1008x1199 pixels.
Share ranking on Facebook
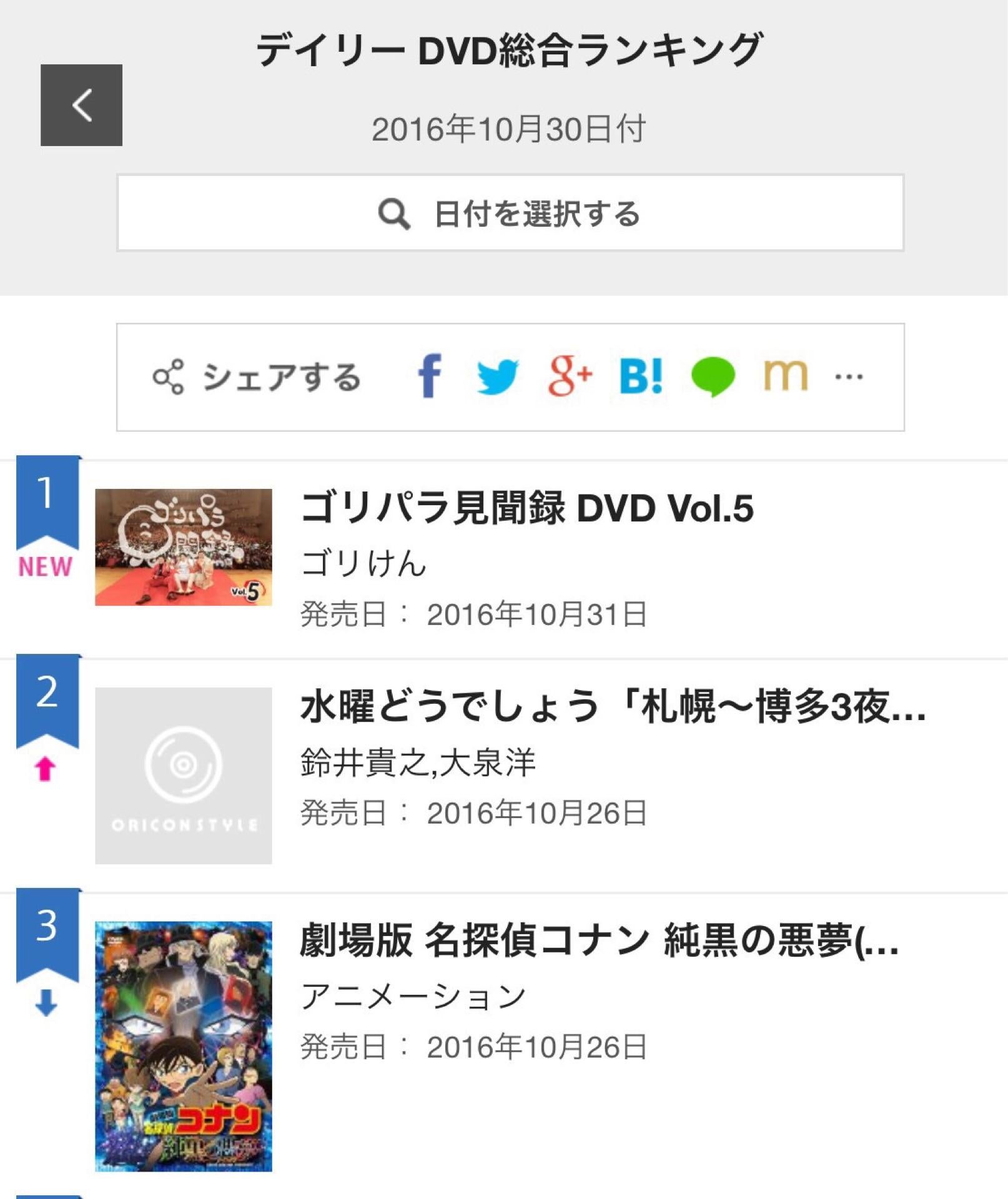point(430,376)
